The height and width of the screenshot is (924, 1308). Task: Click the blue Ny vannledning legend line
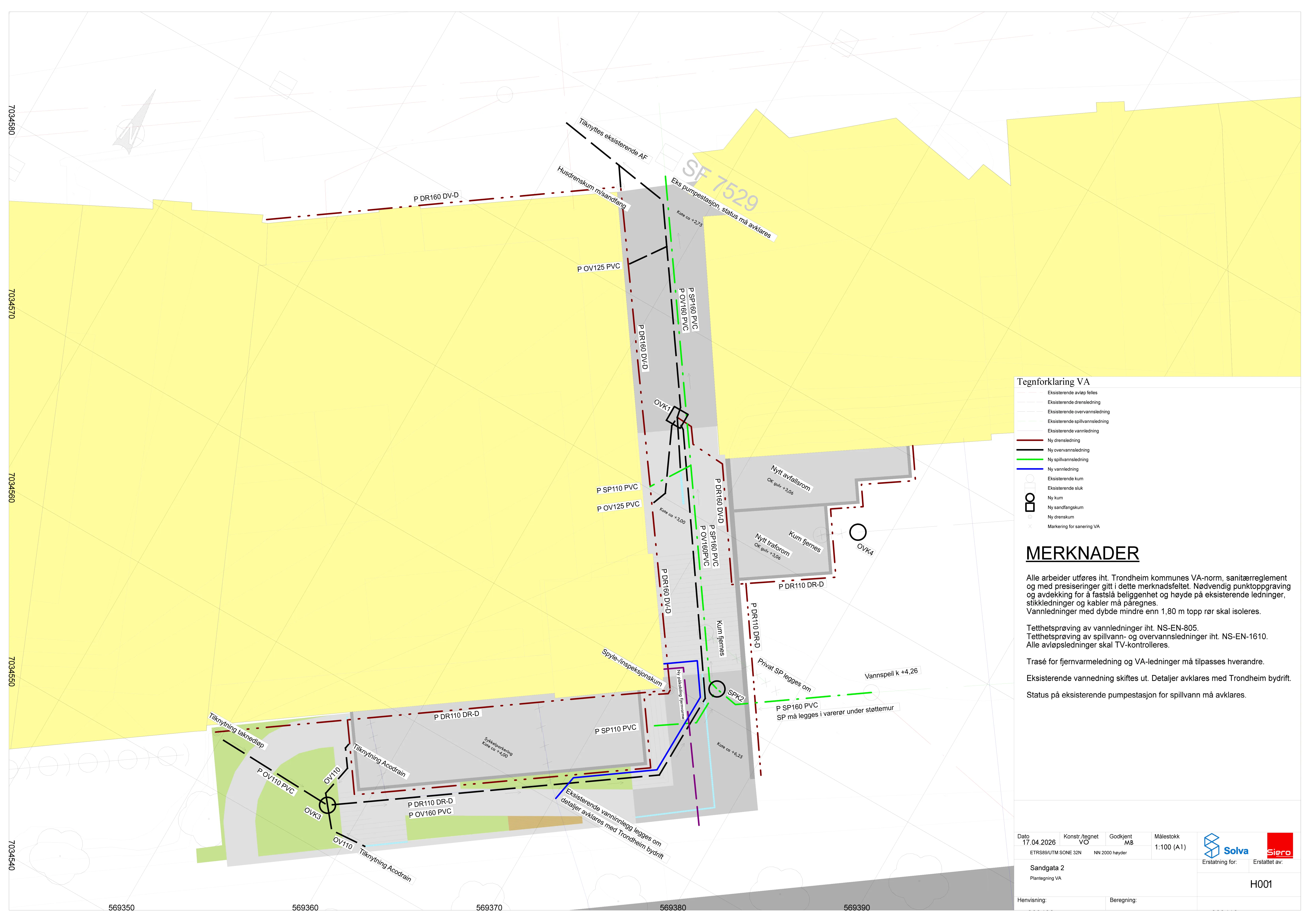point(1030,469)
